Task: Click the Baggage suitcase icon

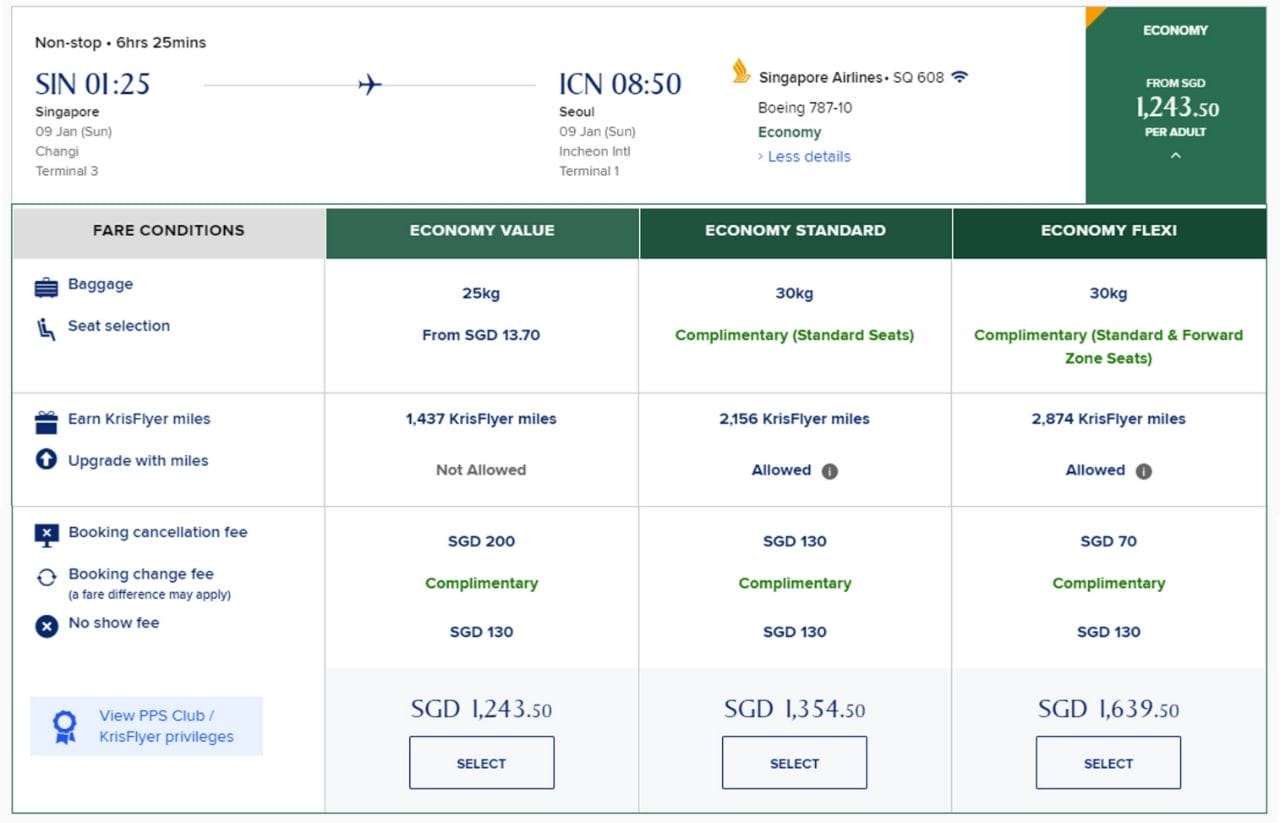Action: (x=46, y=287)
